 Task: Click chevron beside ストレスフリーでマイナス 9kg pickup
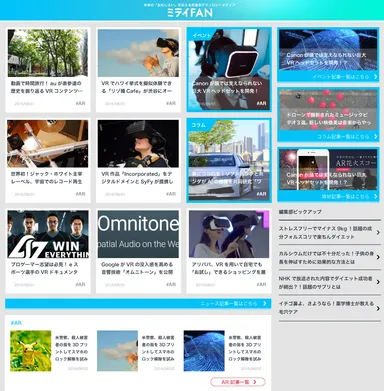[378, 232]
